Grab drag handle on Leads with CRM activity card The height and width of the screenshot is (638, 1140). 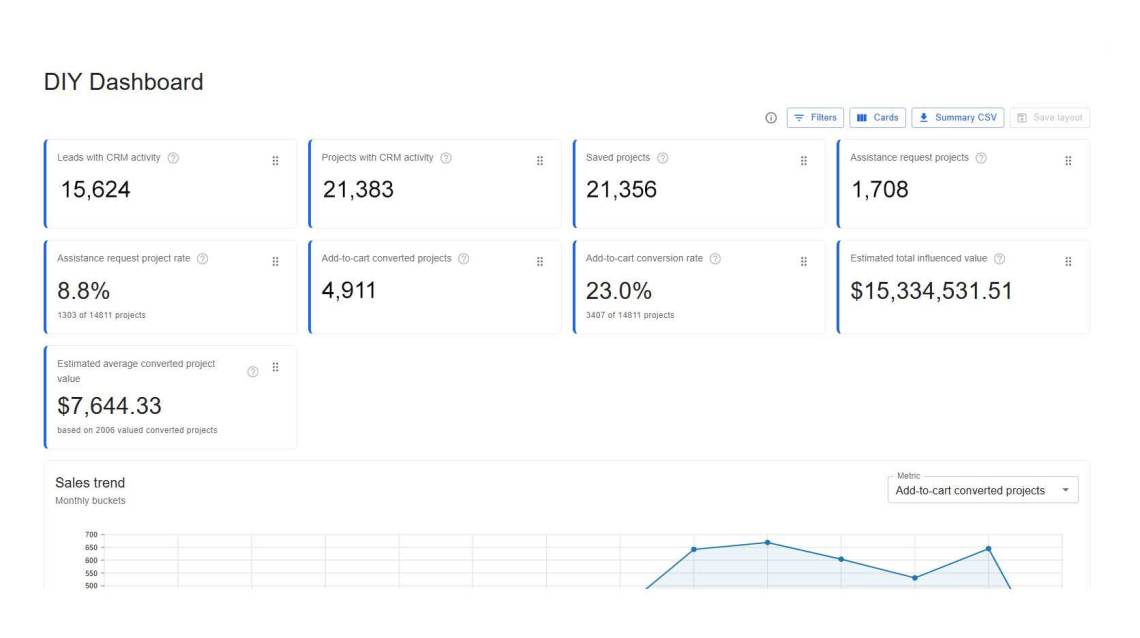(x=276, y=161)
